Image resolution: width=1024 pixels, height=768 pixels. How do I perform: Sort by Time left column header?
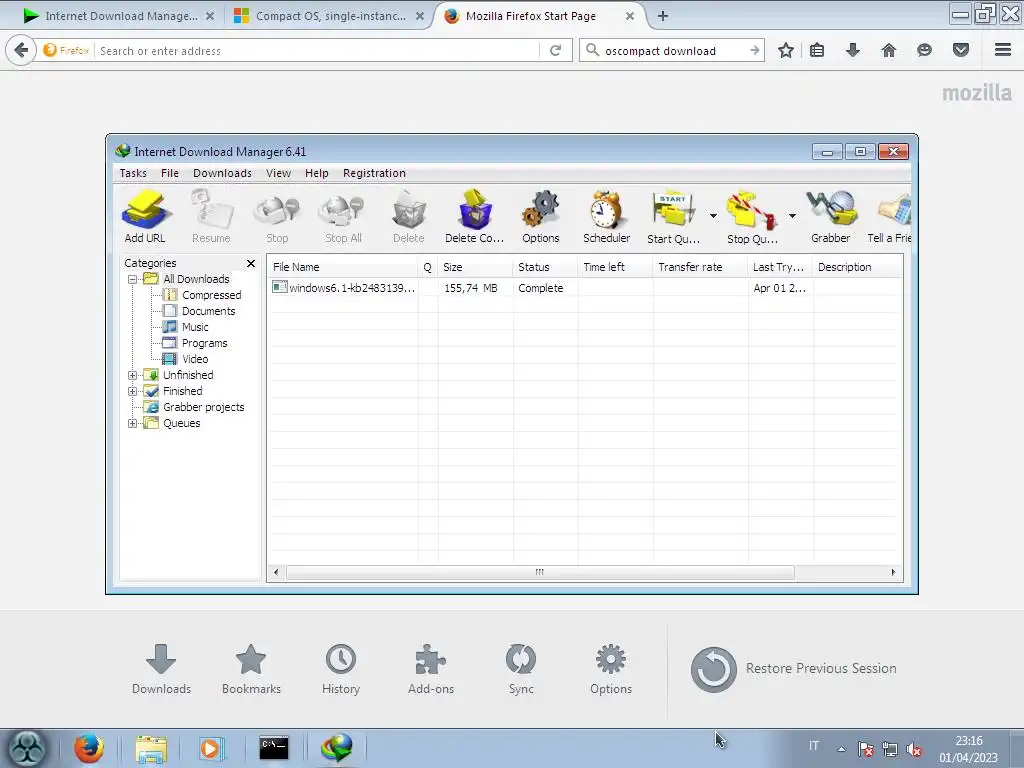coord(615,267)
